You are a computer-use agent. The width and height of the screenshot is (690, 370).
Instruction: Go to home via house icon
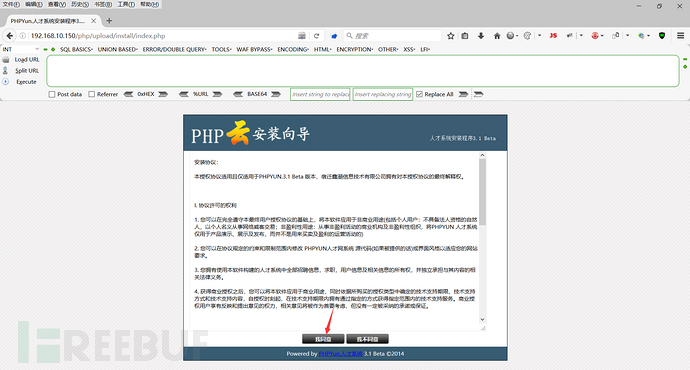click(497, 36)
